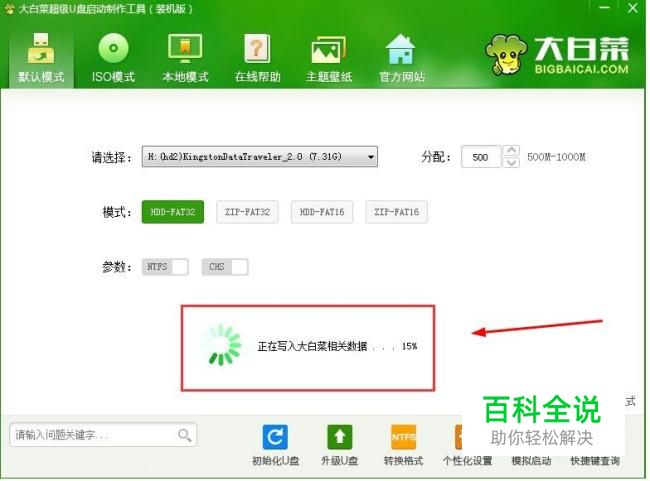The height and width of the screenshot is (481, 650).
Task: Select the 默认模式 USB mode tab
Action: 41,58
